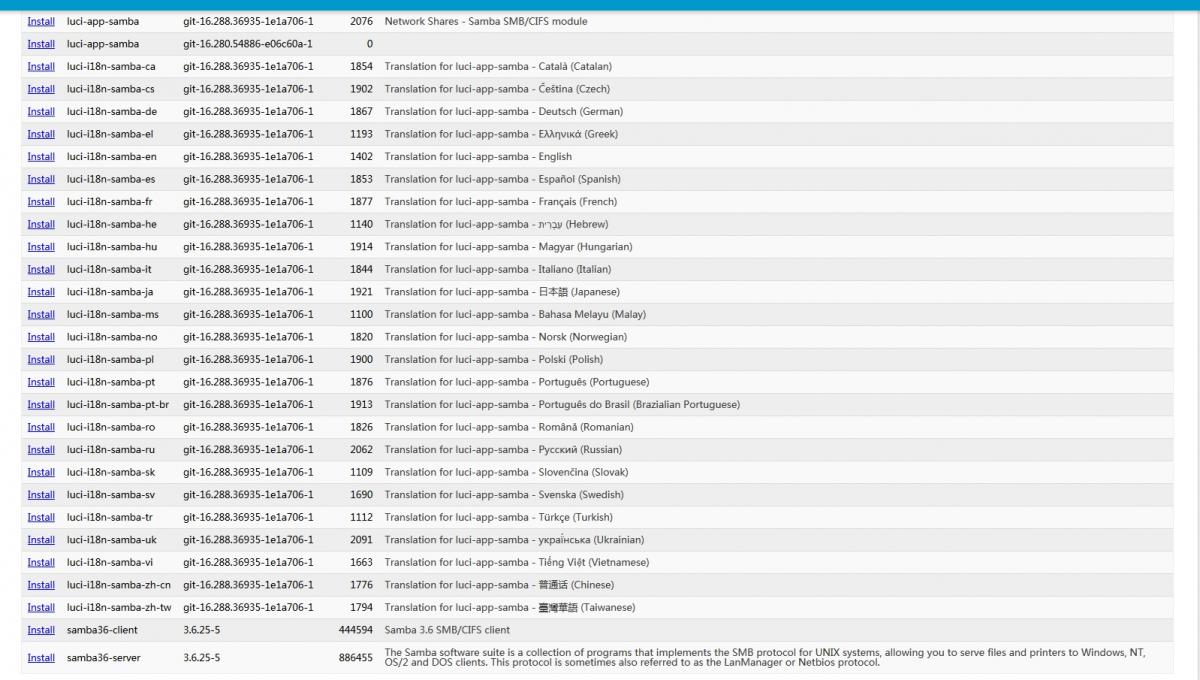Install the luci-i18n-samba-es package
This screenshot has width=1200, height=680.
(x=41, y=179)
